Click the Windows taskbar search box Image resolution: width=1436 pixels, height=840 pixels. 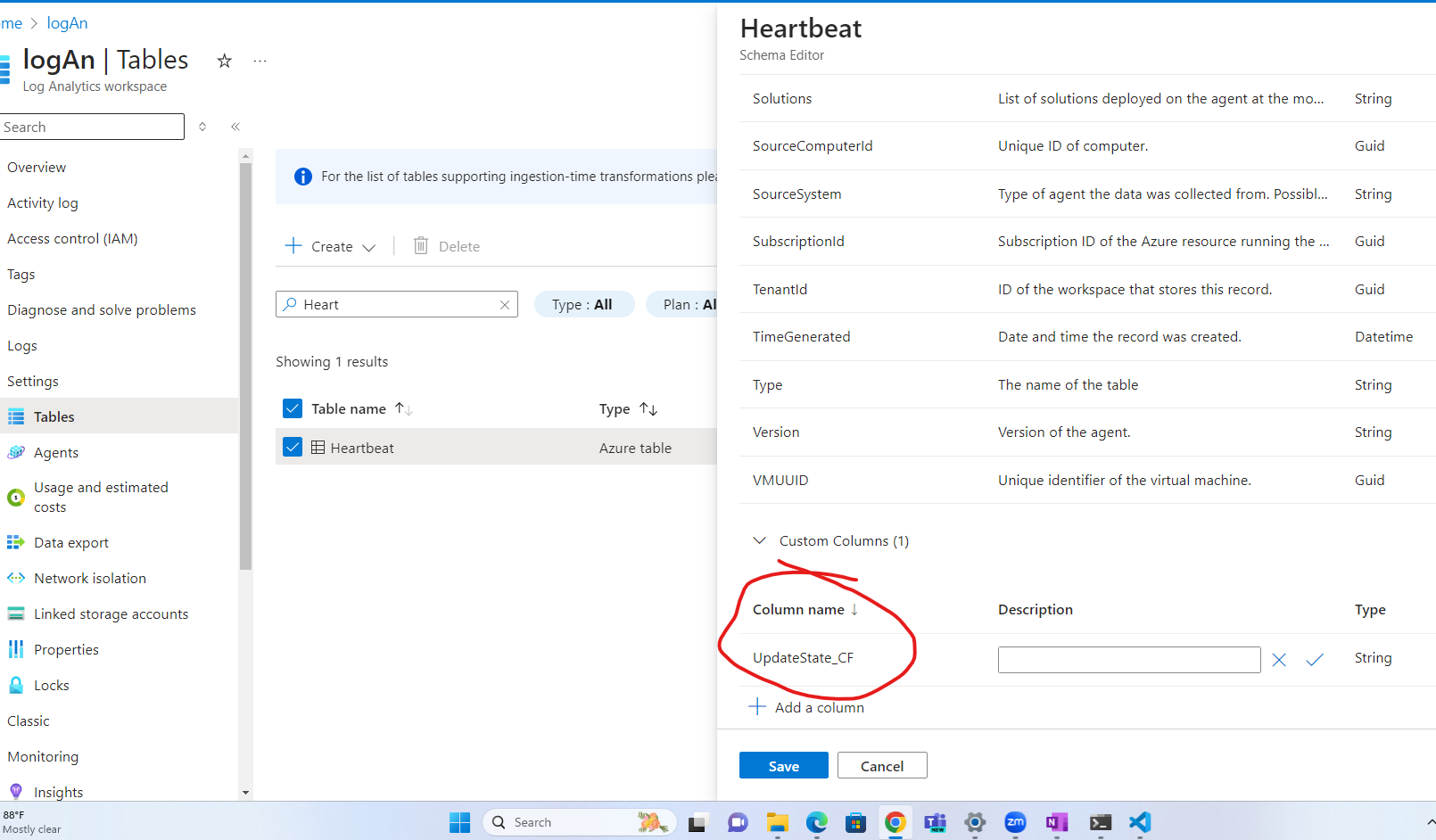pos(580,822)
